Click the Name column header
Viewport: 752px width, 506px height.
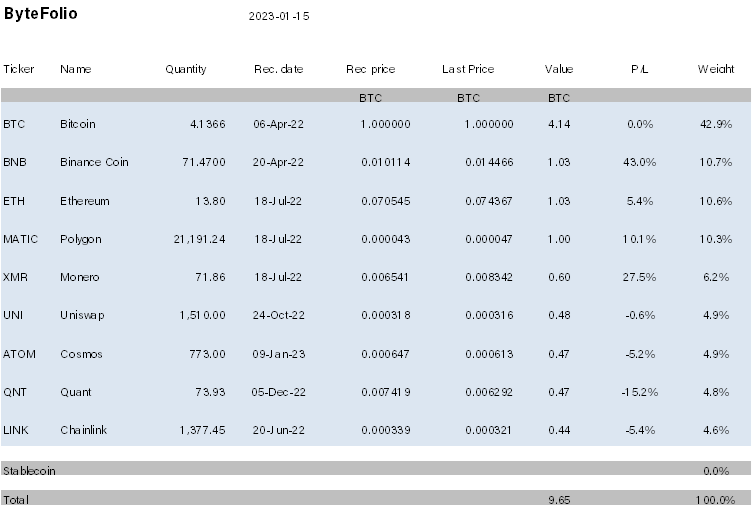point(76,69)
